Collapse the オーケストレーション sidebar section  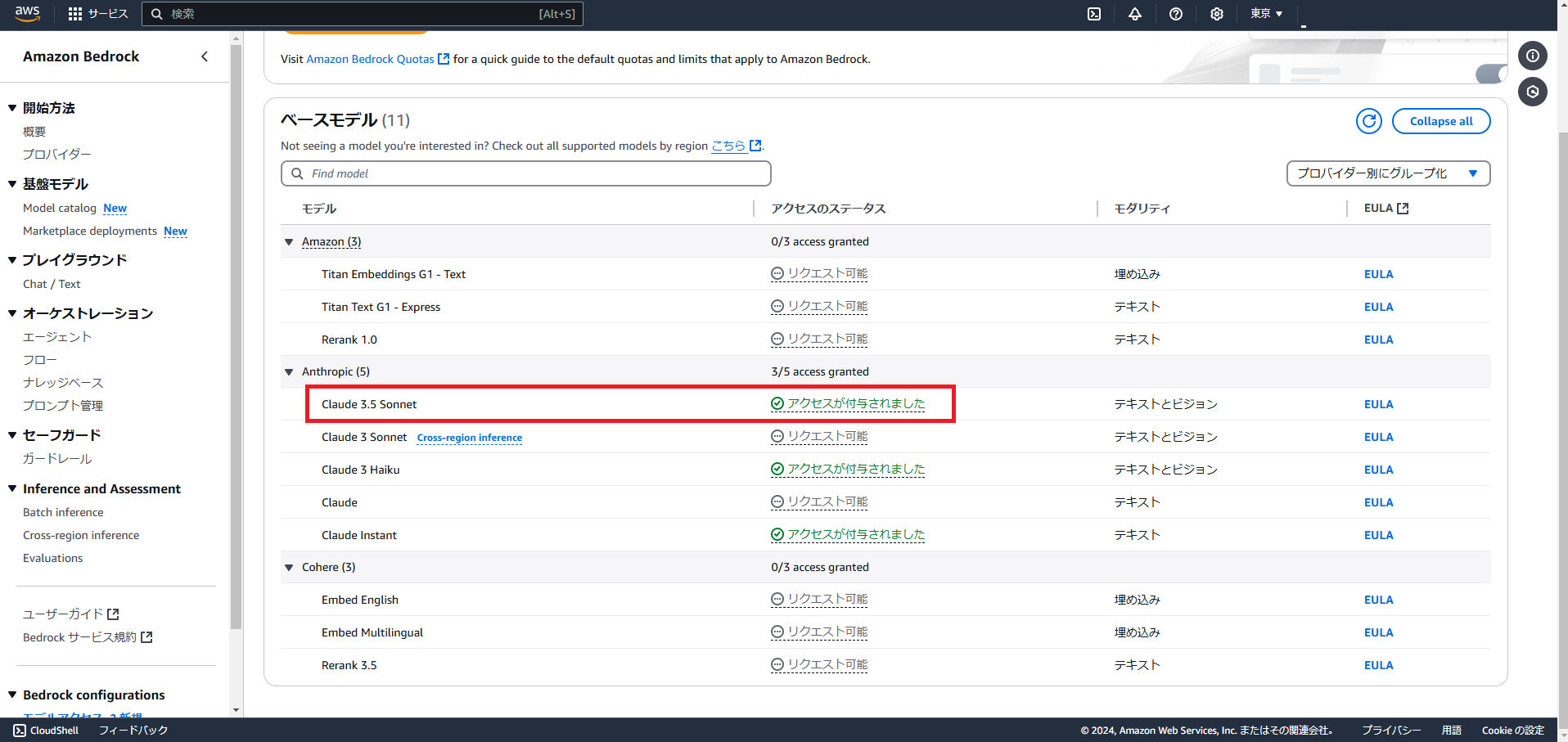pos(12,313)
